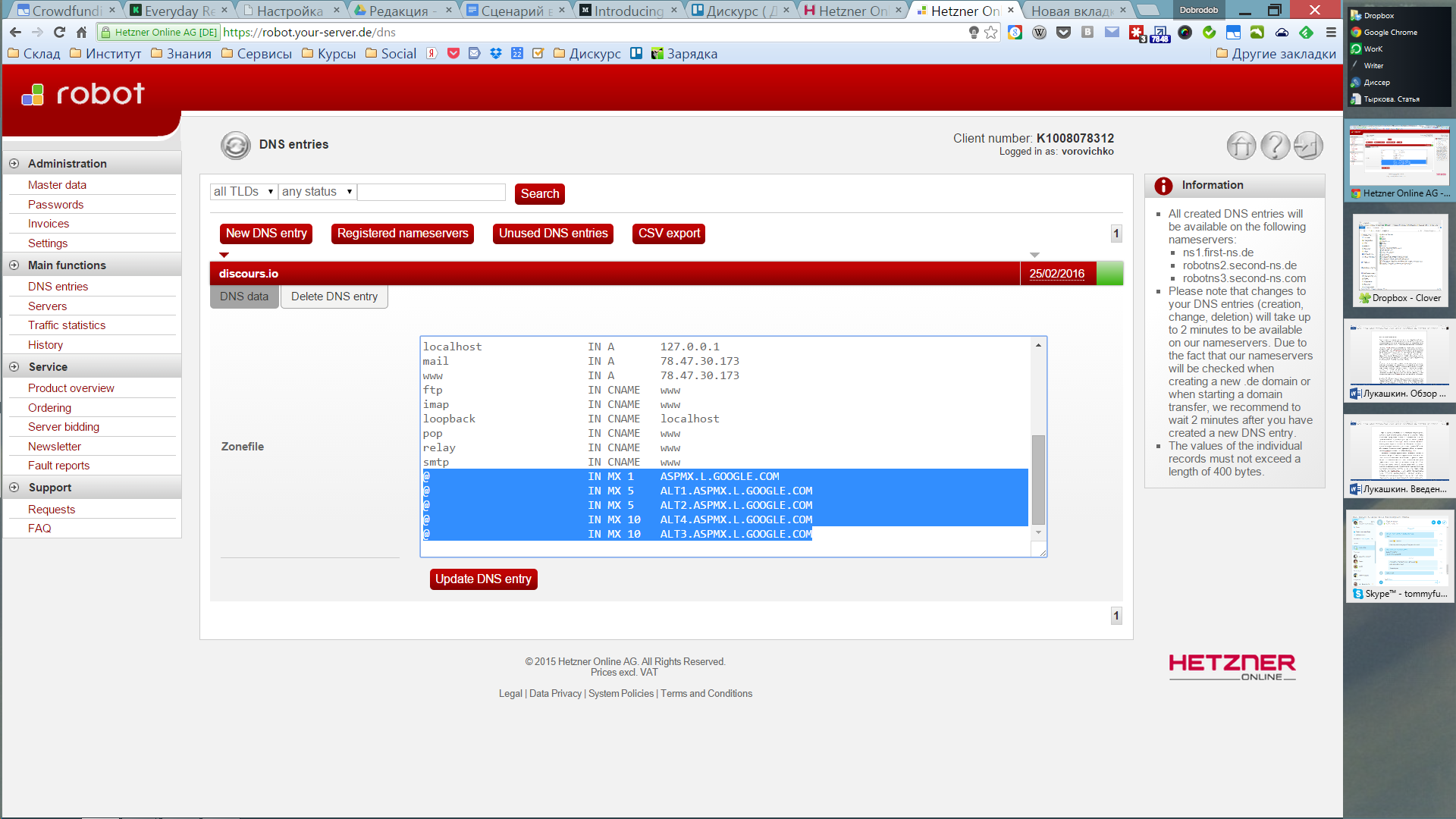
Task: Click the Pocket extension icon in toolbar
Action: (x=1064, y=33)
